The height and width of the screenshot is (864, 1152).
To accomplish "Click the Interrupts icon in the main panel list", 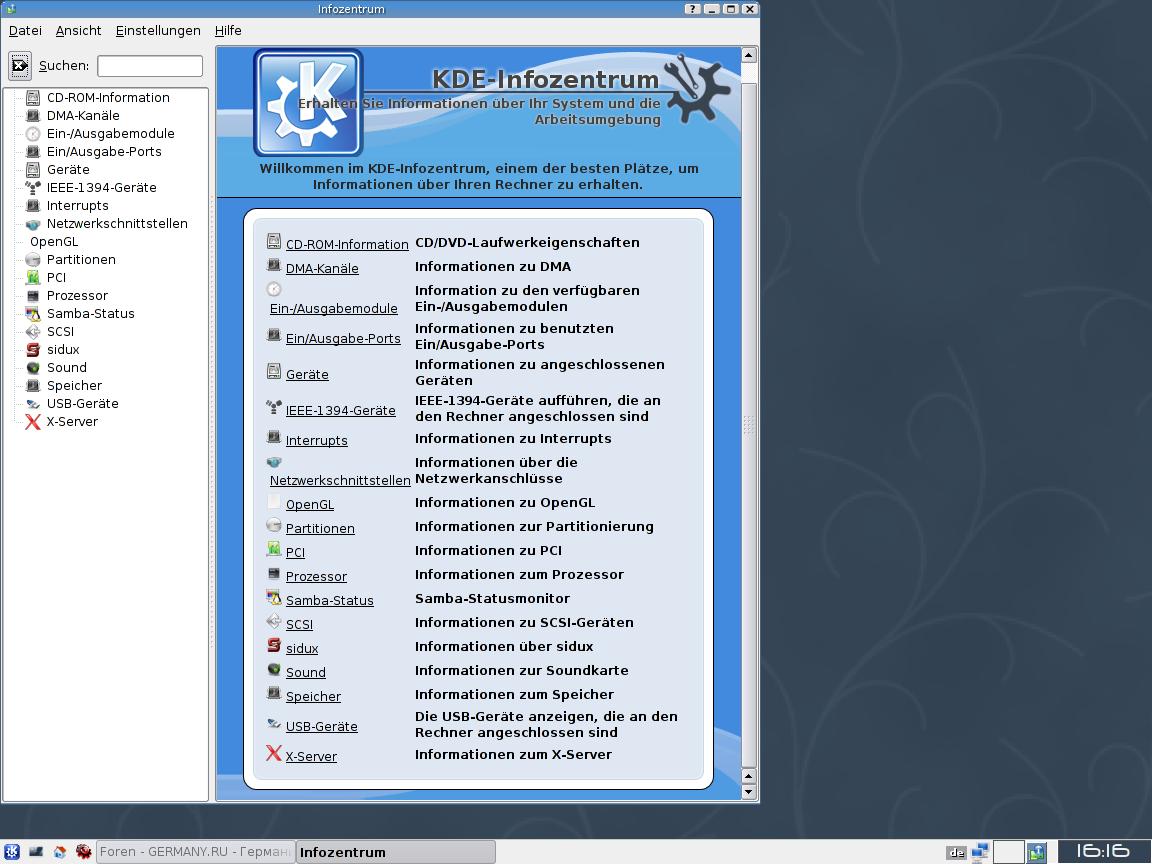I will pos(274,437).
